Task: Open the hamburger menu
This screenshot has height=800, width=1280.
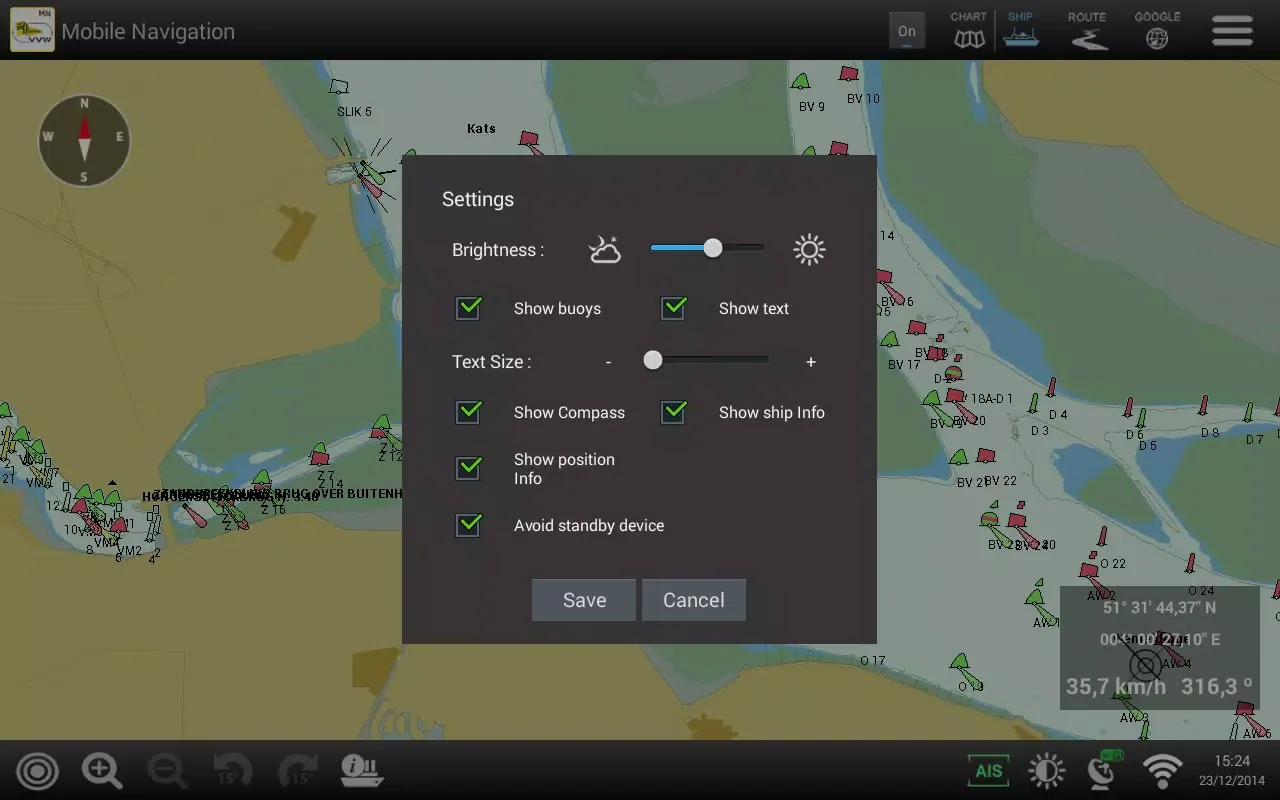Action: coord(1232,30)
